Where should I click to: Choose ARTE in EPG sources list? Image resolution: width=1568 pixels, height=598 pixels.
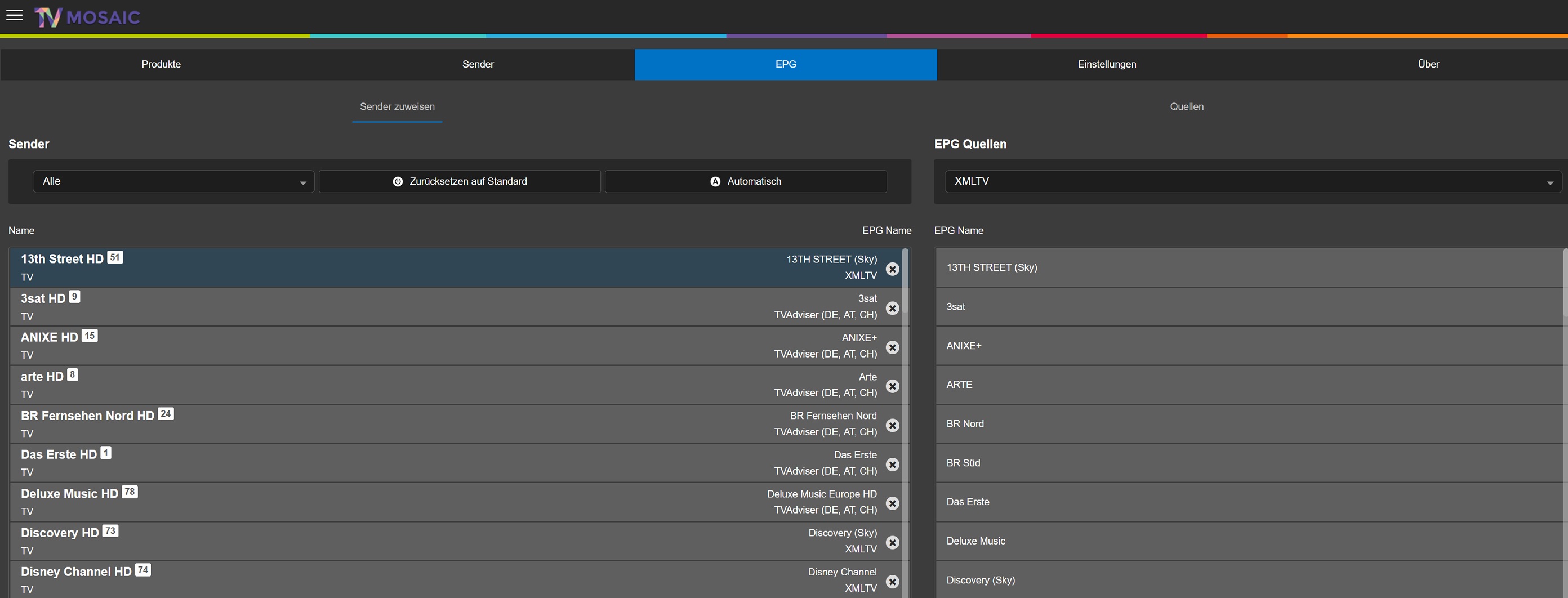click(x=1249, y=385)
